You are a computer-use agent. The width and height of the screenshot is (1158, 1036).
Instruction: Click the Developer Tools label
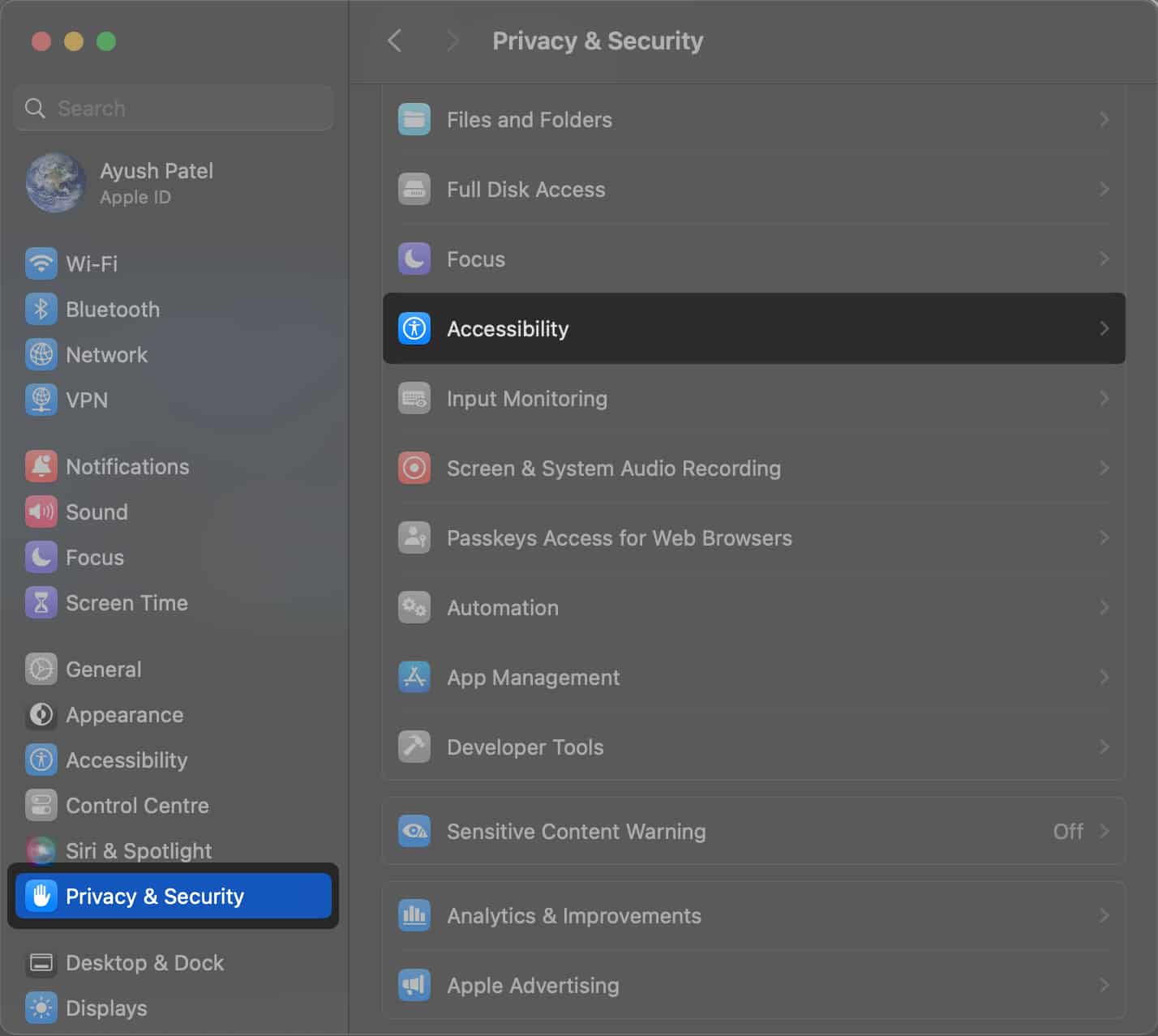coord(525,747)
